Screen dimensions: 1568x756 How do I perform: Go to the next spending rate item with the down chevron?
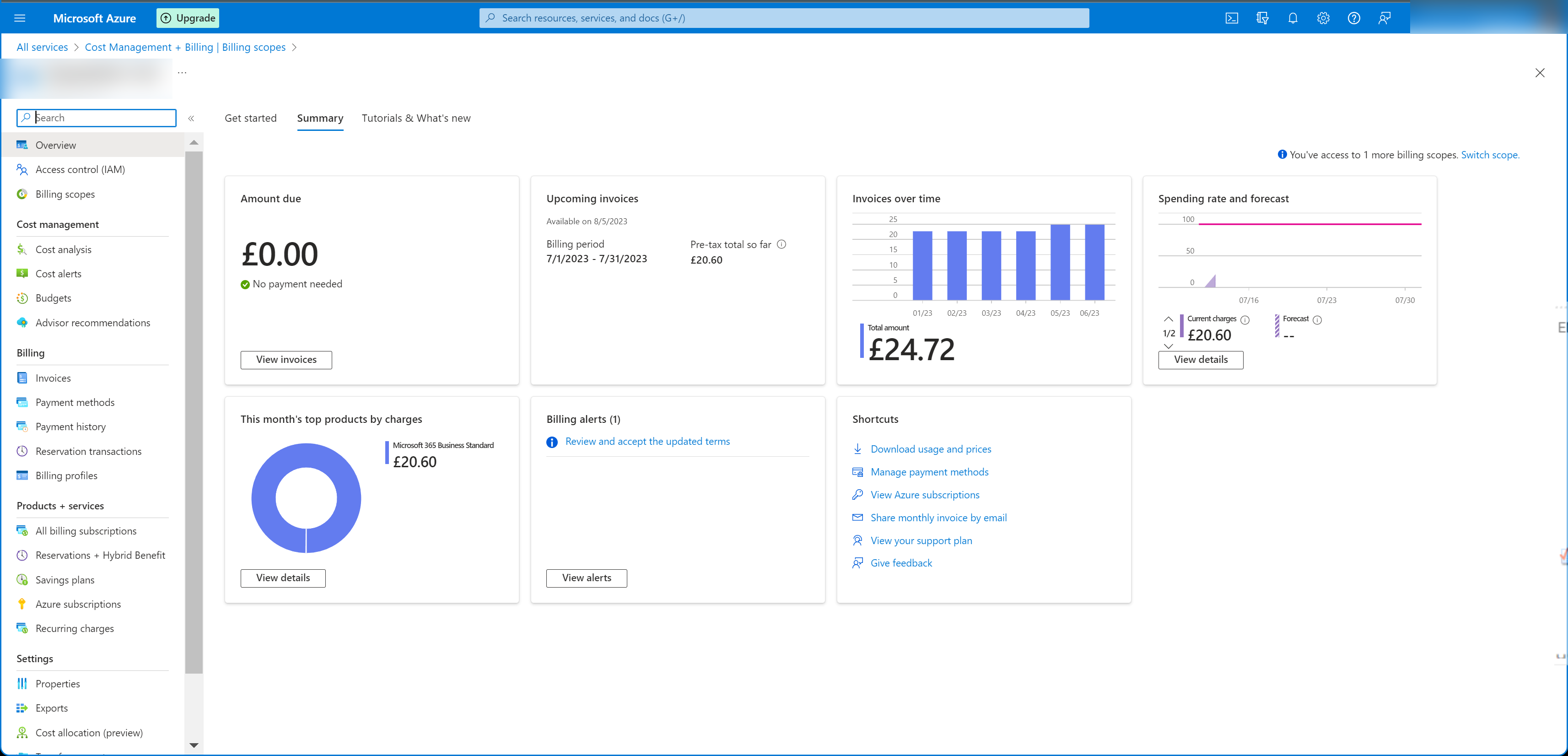click(1168, 346)
